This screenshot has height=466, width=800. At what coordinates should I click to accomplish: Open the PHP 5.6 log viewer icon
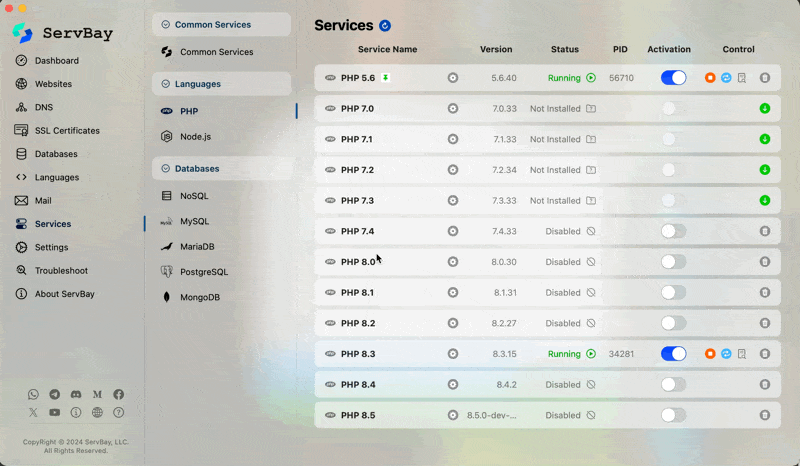coord(742,78)
